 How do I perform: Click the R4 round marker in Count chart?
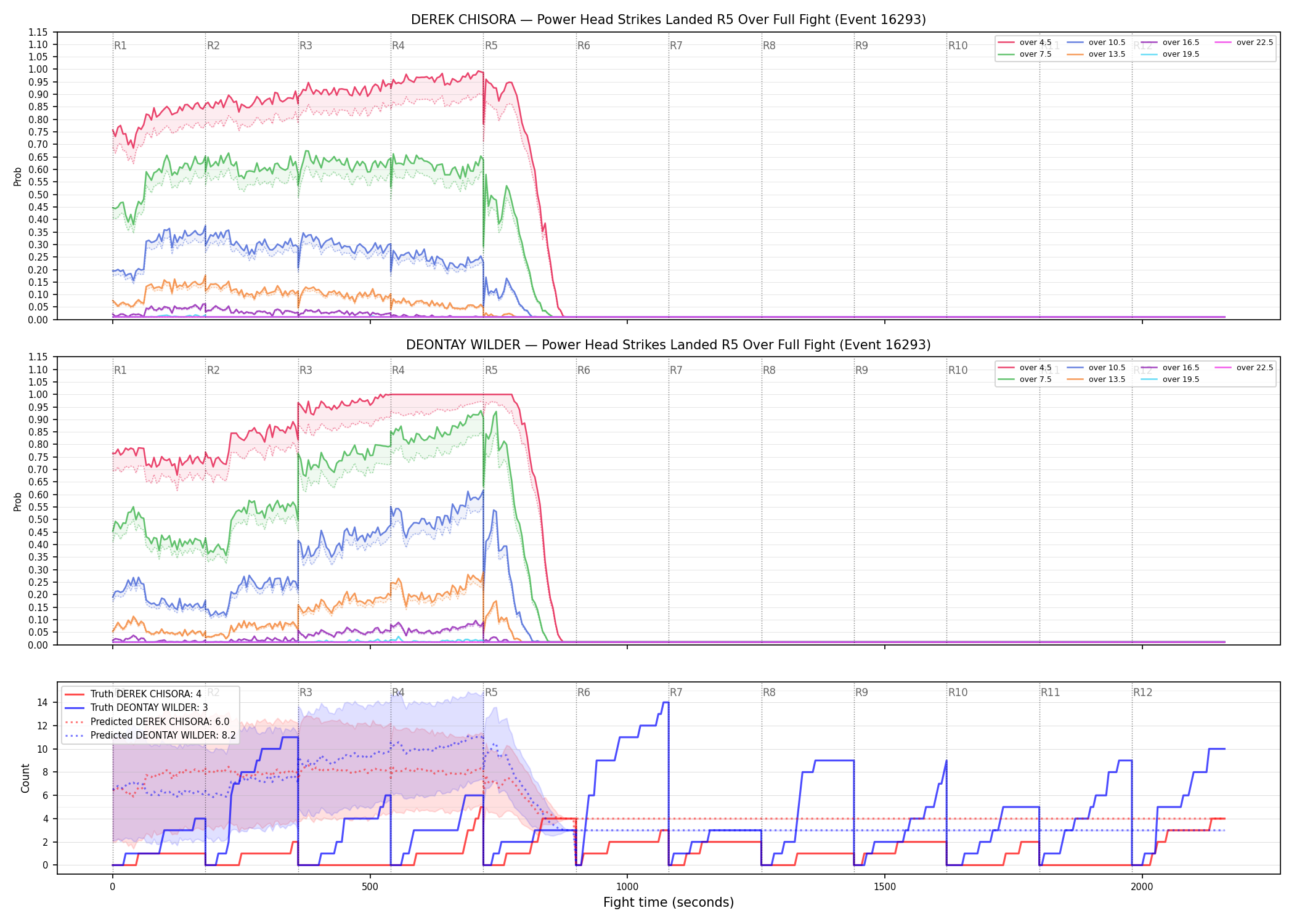pyautogui.click(x=398, y=692)
